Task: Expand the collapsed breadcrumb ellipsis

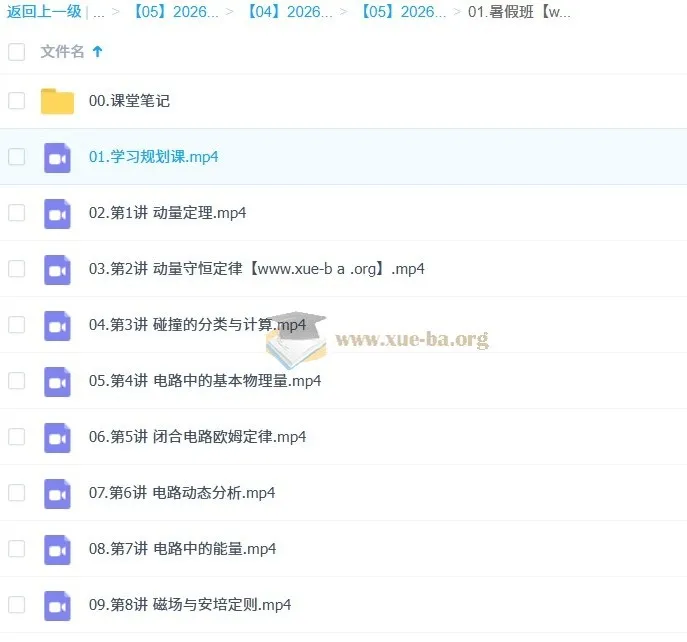Action: (x=99, y=12)
